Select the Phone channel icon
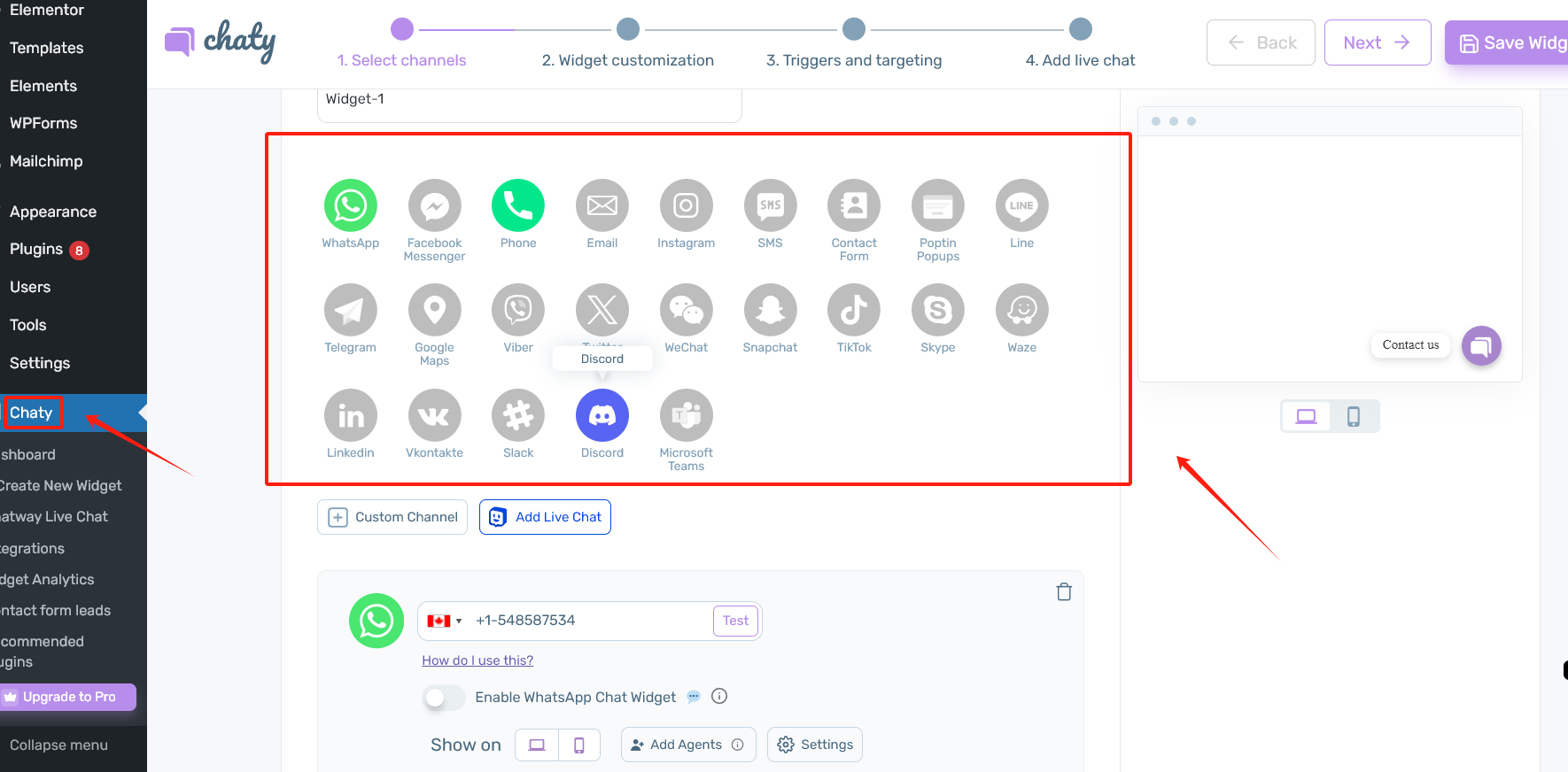 518,205
